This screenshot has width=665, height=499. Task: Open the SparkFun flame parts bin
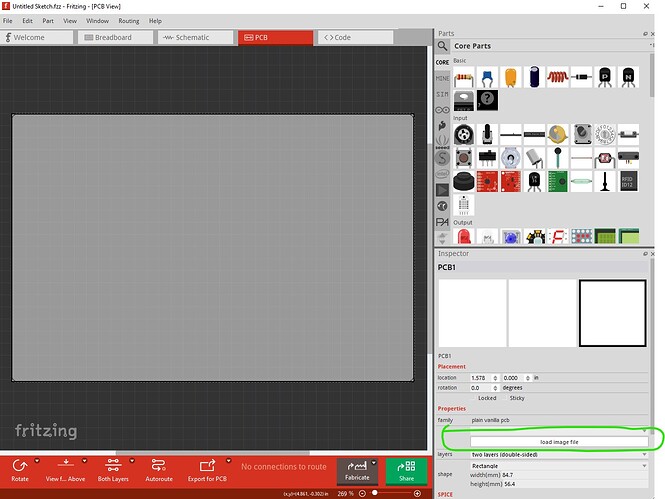tap(442, 125)
